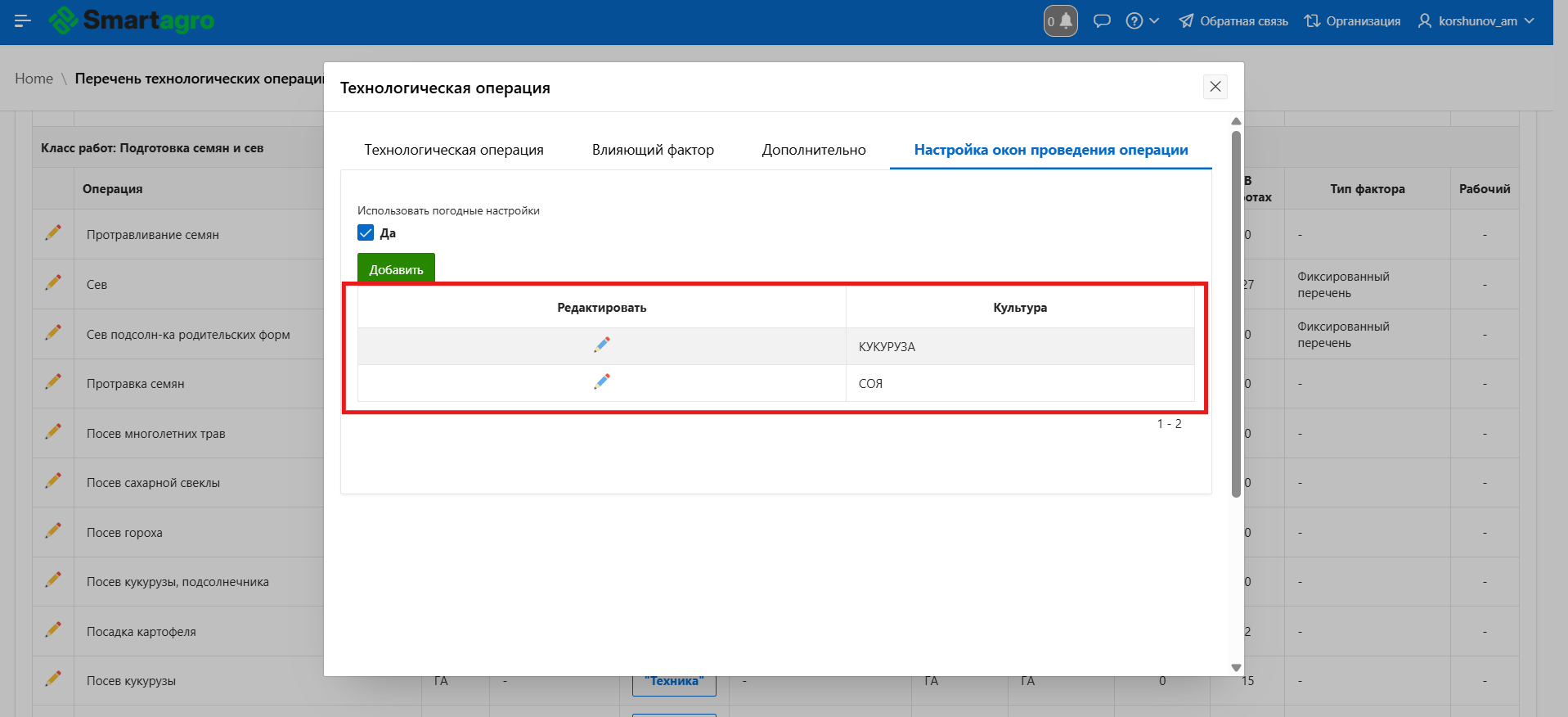Click edit pencil for СОЯ row
The image size is (1568, 717).
[602, 382]
